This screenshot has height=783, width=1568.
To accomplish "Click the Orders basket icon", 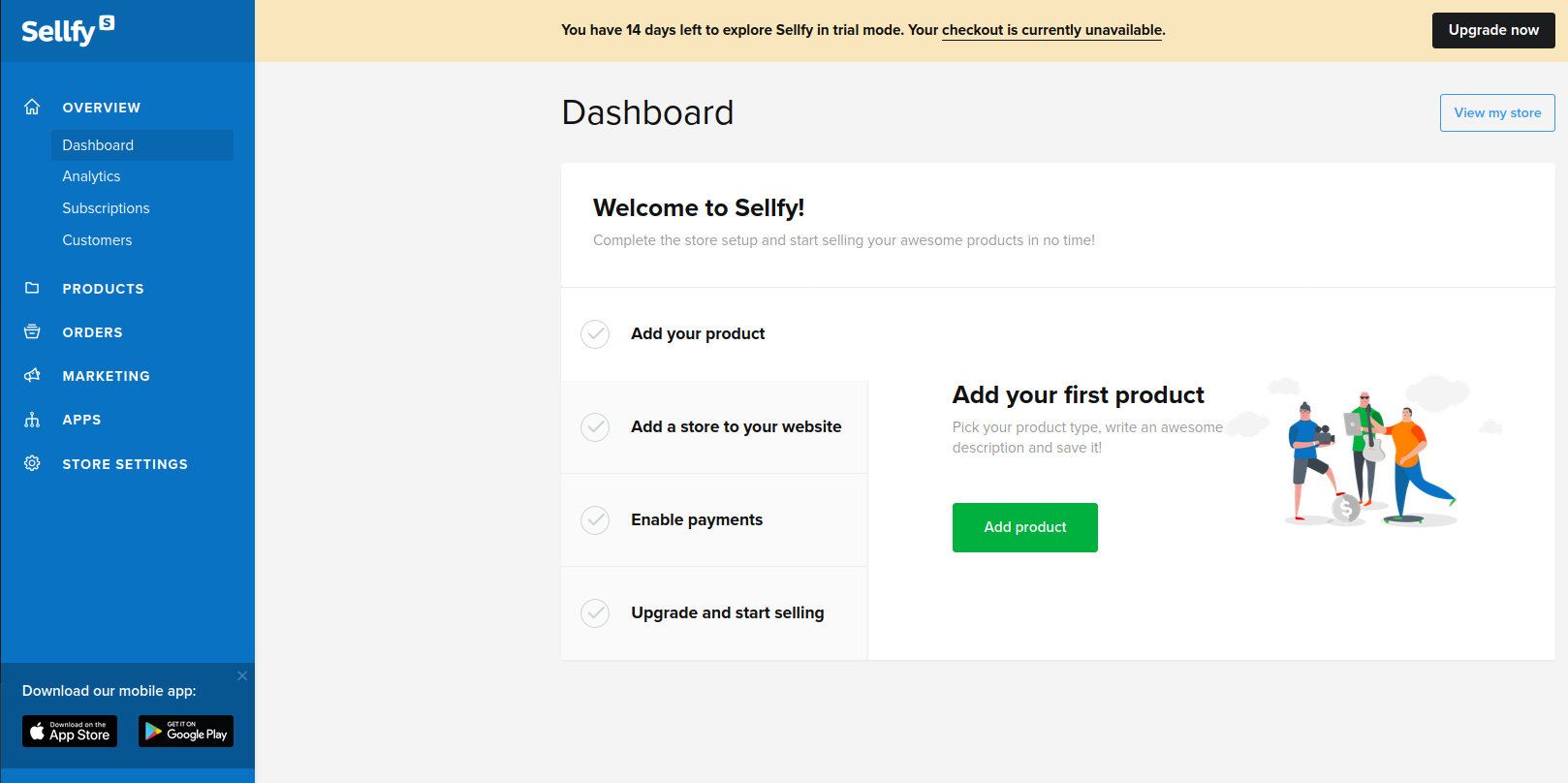I will (32, 331).
